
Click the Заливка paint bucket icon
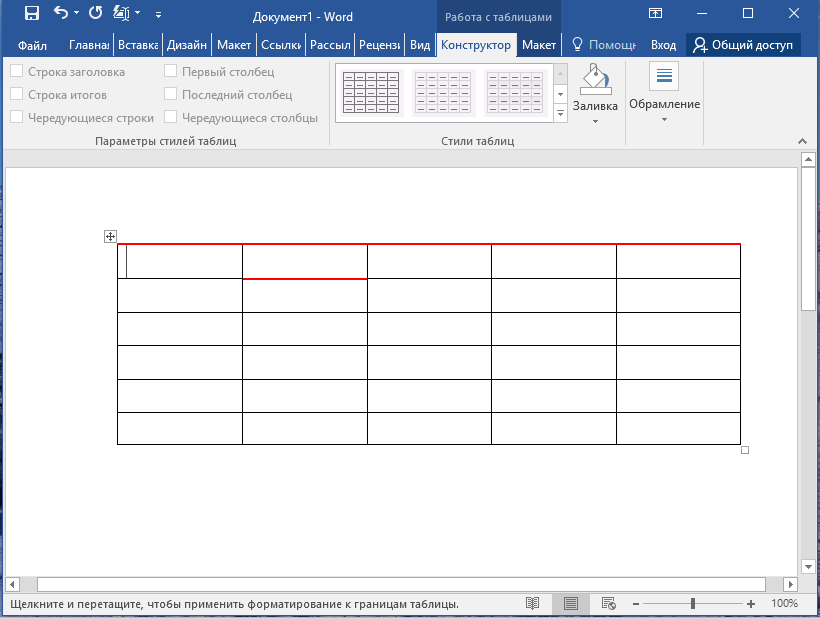point(595,79)
